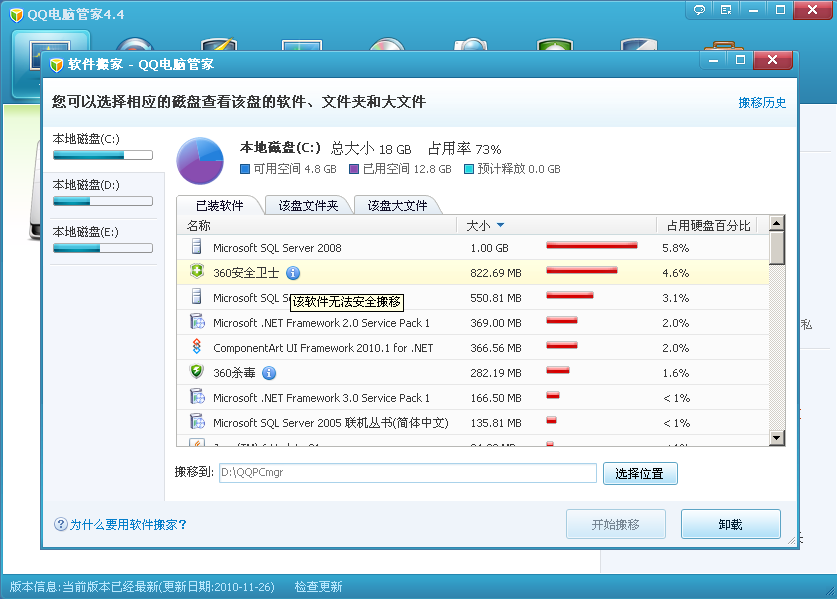Click cyan 预计释放 legend swatch
837x599 pixels.
(x=469, y=169)
